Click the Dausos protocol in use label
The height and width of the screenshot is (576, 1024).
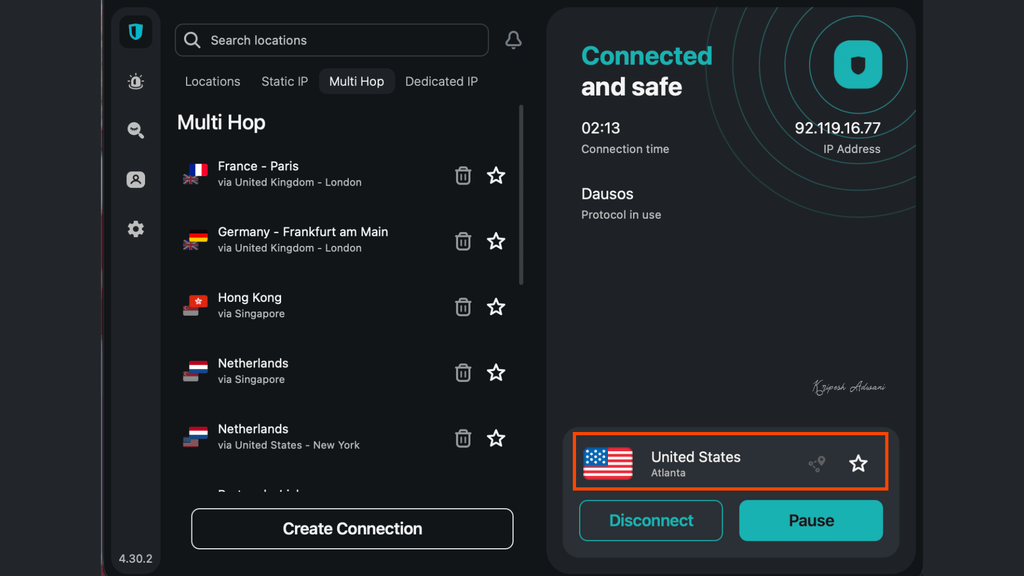tap(621, 203)
